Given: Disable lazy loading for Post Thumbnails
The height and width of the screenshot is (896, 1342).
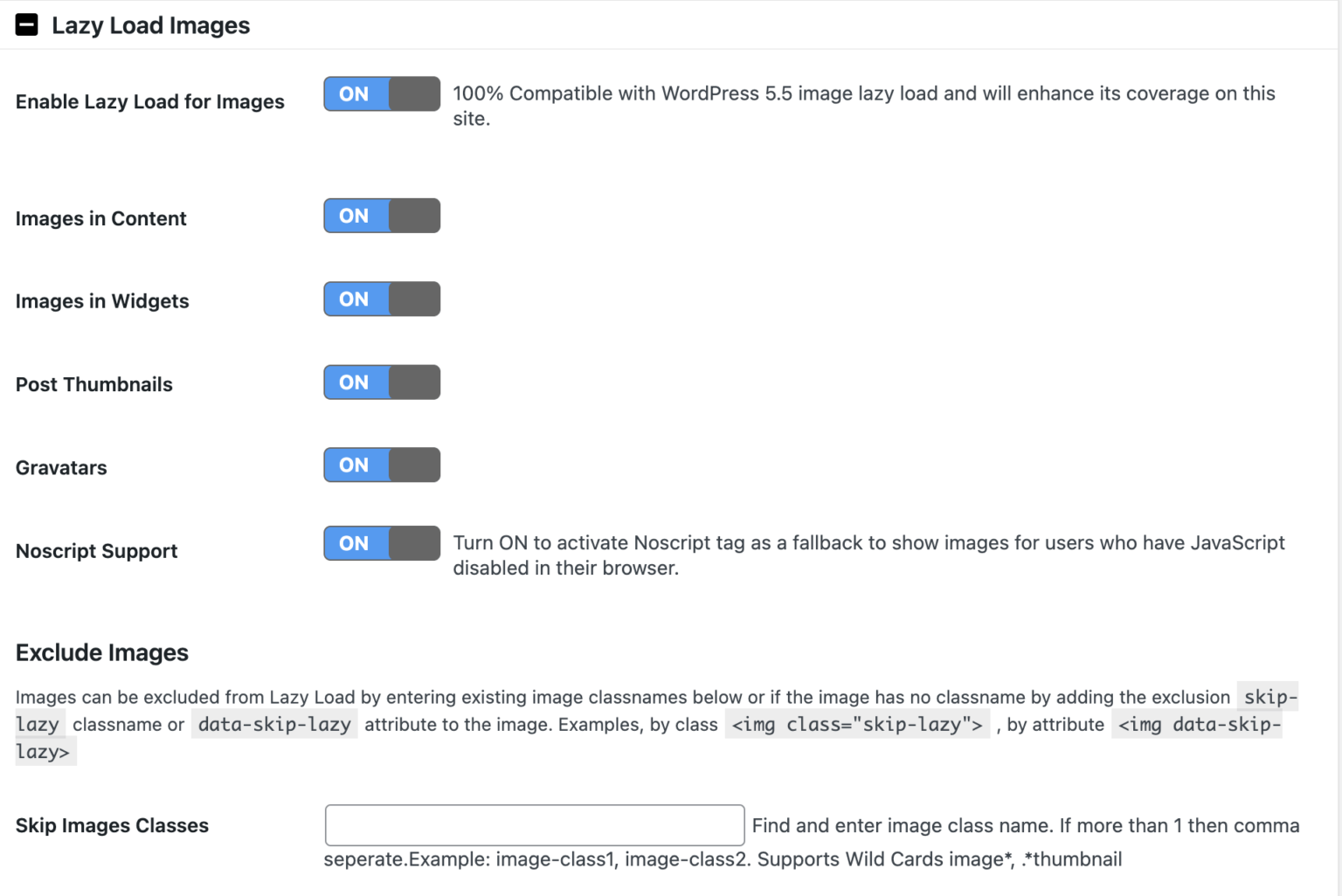Looking at the screenshot, I should tap(382, 382).
